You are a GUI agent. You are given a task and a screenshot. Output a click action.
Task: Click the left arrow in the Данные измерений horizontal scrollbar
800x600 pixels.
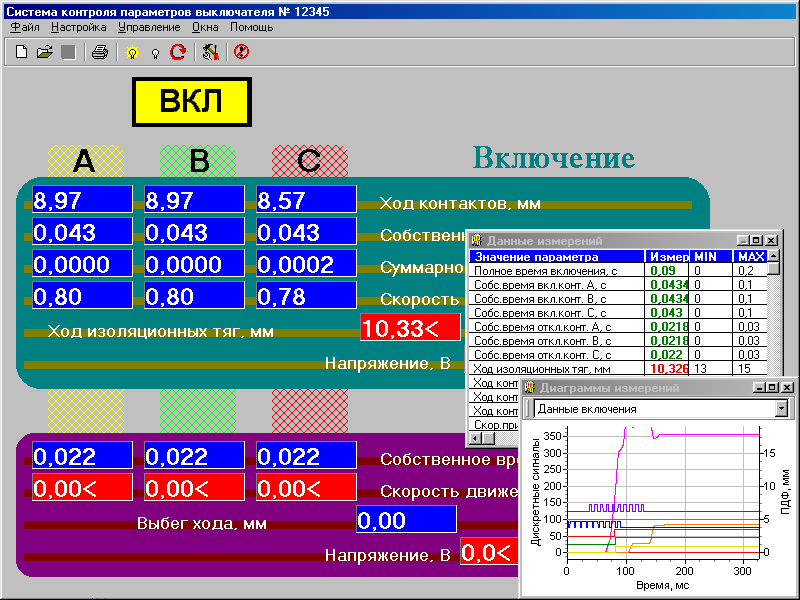click(x=475, y=438)
